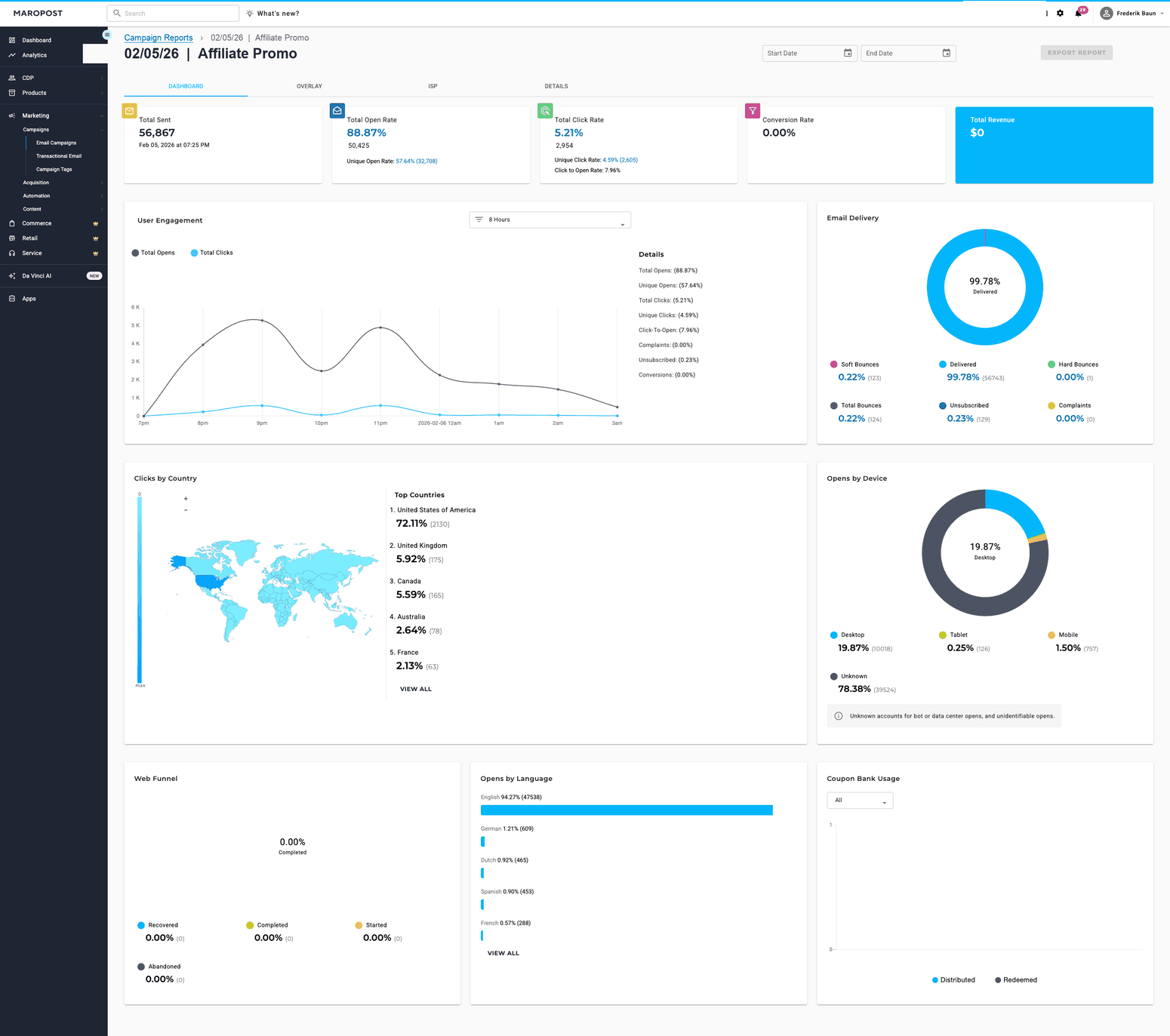Expand the Automation submenu
The height and width of the screenshot is (1036, 1170).
pos(102,196)
